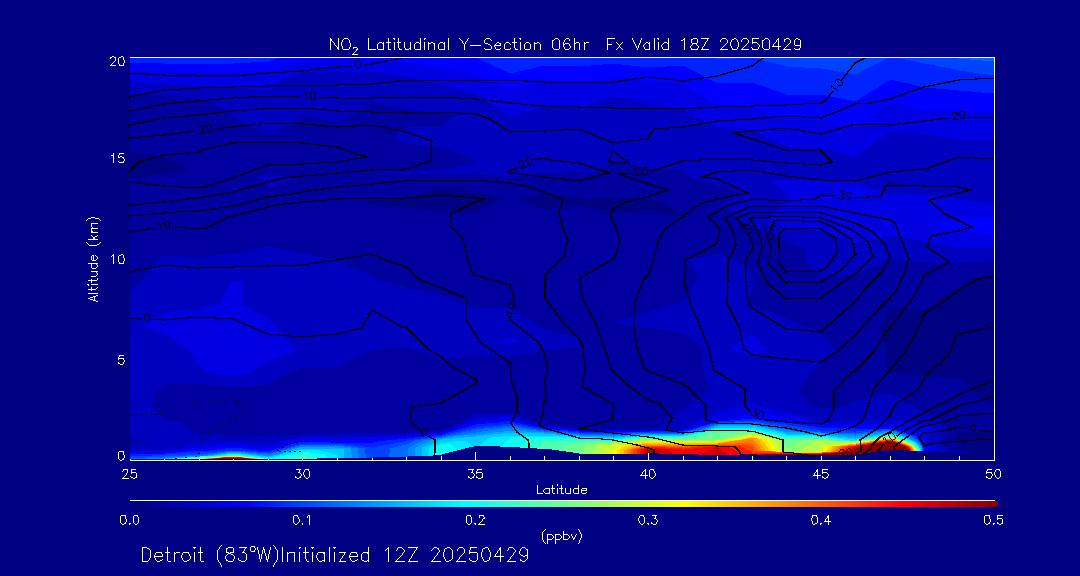Click the NO2 Latitudinal Y-Section plot title
1080x576 pixels.
pos(565,44)
